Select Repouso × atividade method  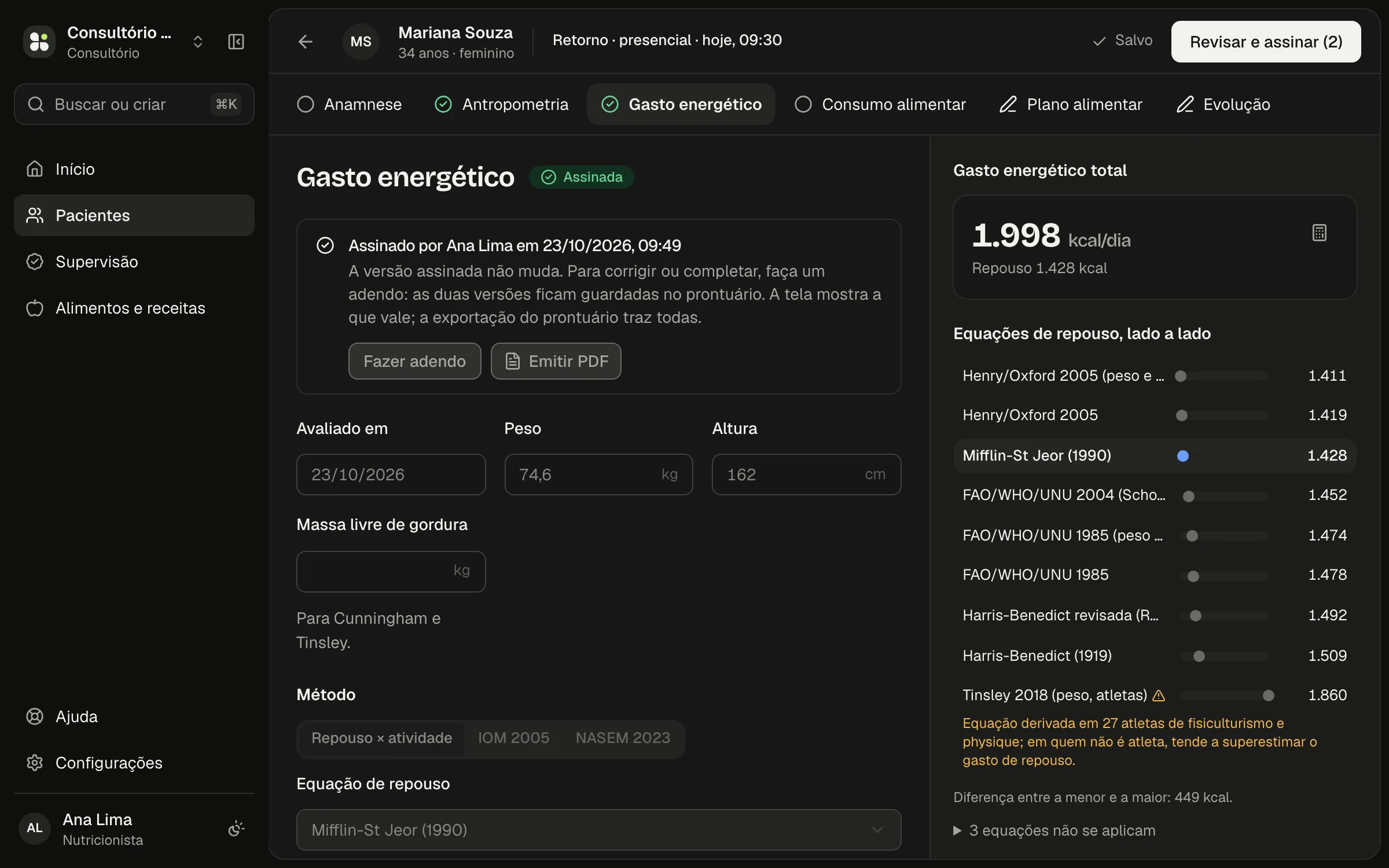(x=382, y=738)
